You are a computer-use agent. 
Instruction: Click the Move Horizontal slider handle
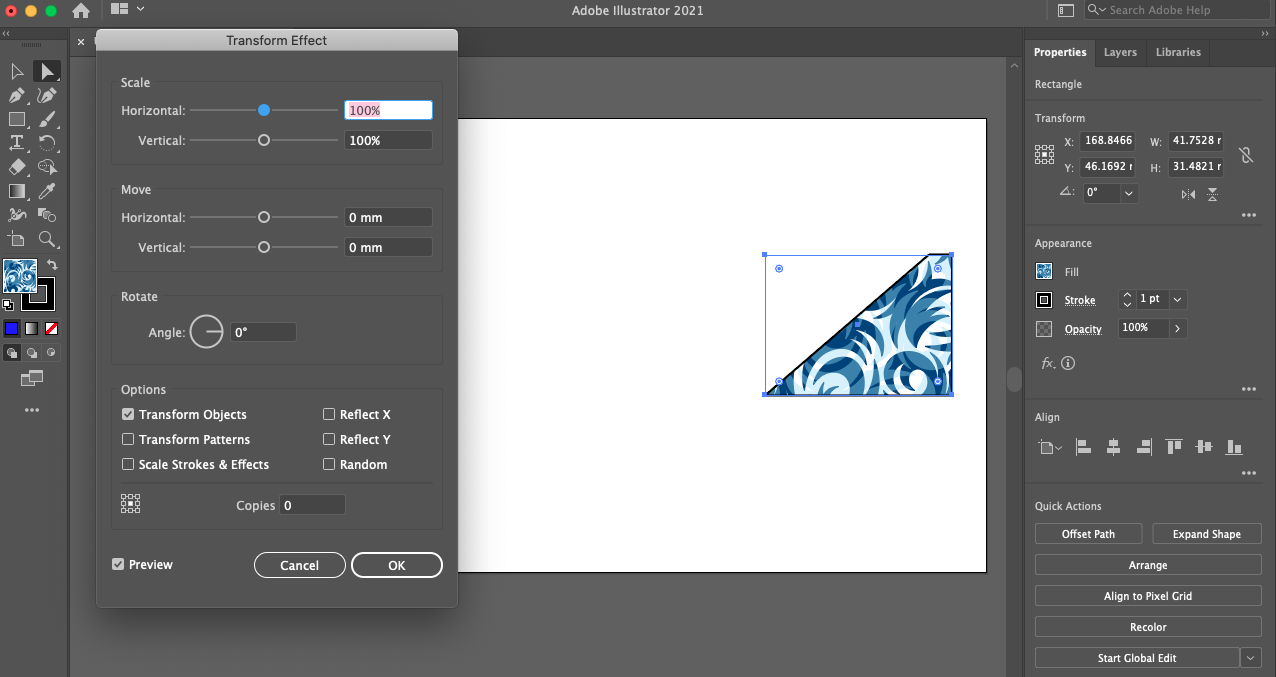click(x=264, y=217)
